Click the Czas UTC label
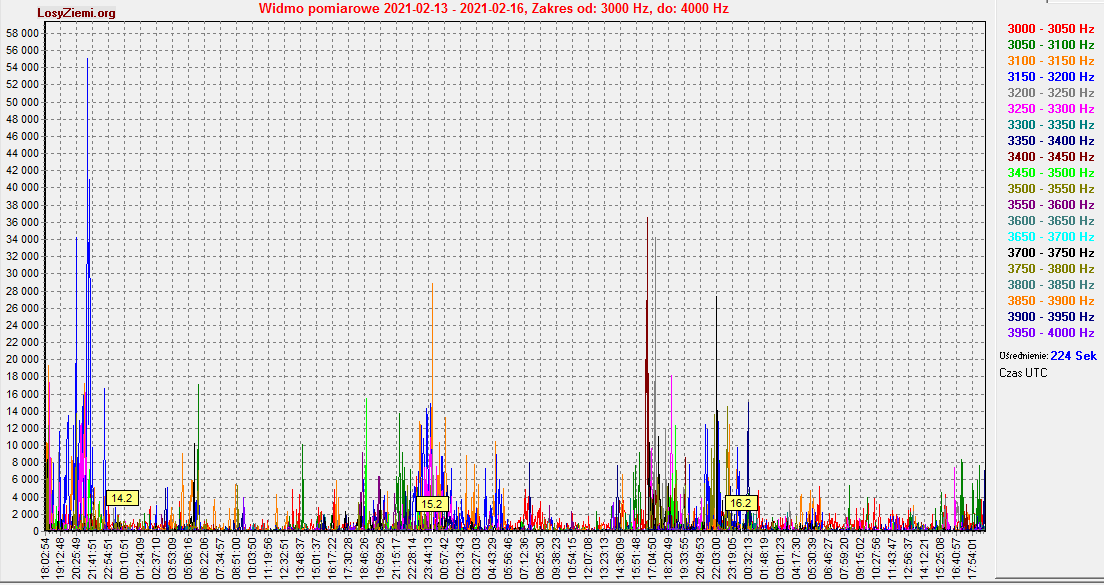This screenshot has width=1104, height=585. (x=1023, y=372)
